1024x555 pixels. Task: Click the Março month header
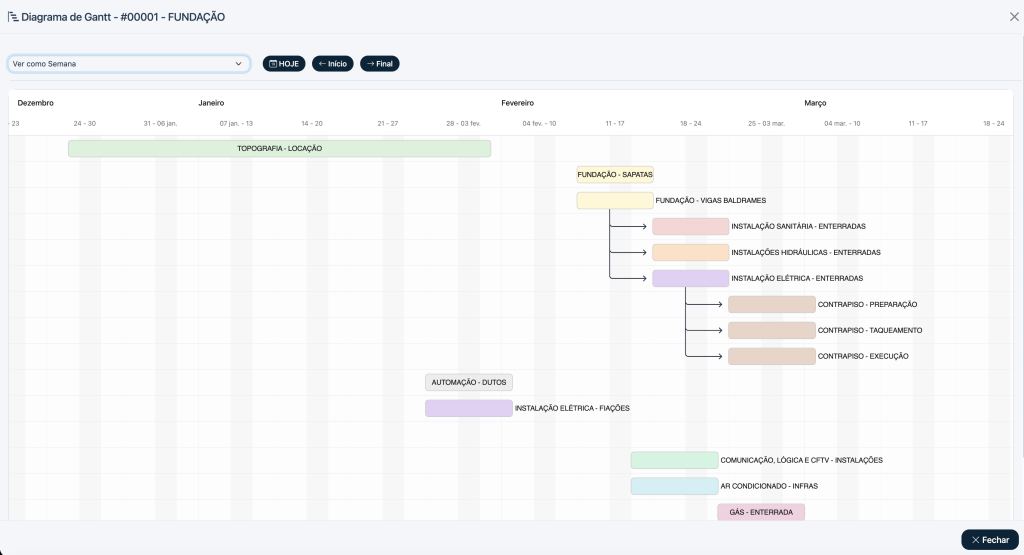point(815,103)
